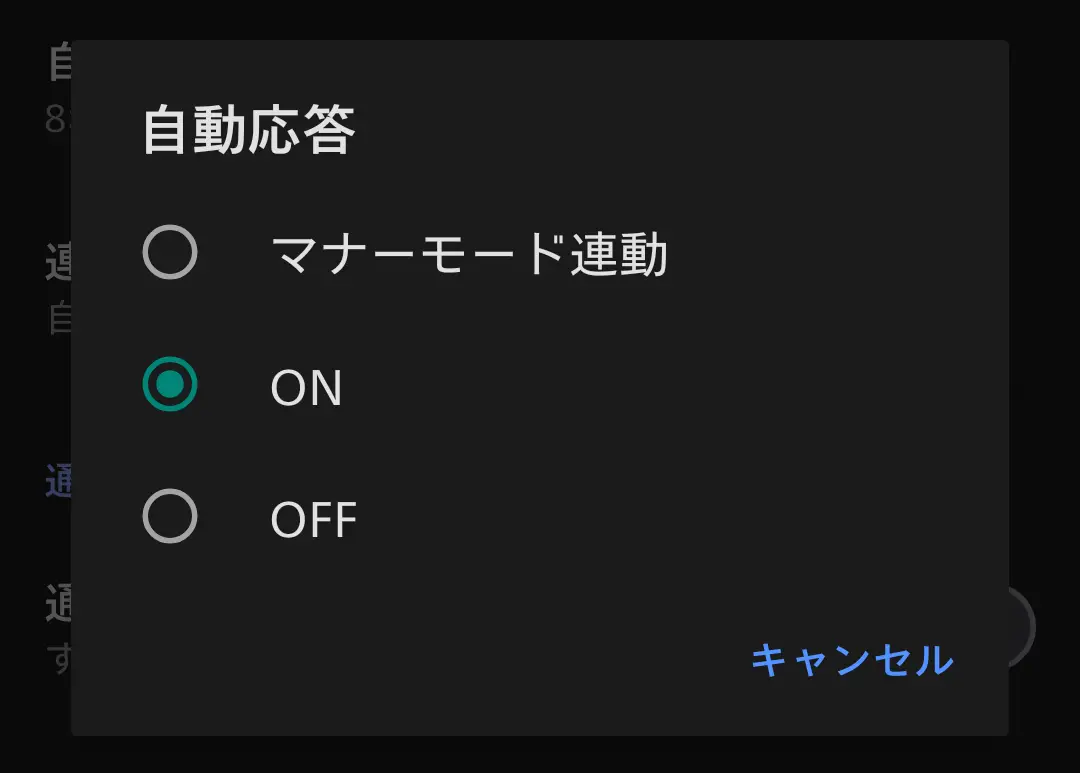Screen dimensions: 1080x773
Task: Click キャンセル to close the dialog
Action: point(852,658)
